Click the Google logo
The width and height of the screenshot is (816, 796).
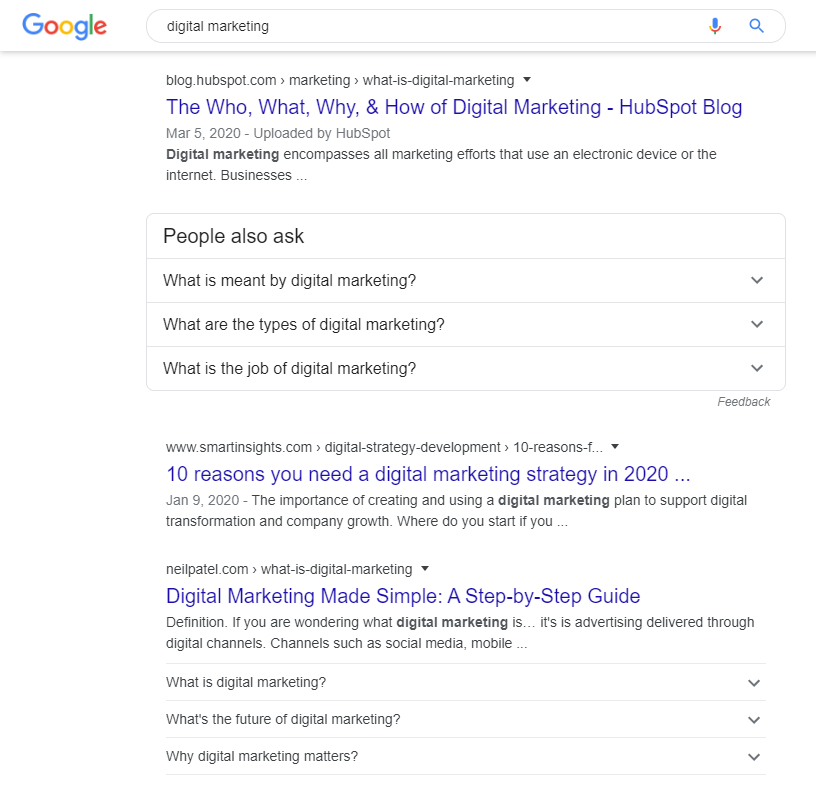tap(65, 26)
